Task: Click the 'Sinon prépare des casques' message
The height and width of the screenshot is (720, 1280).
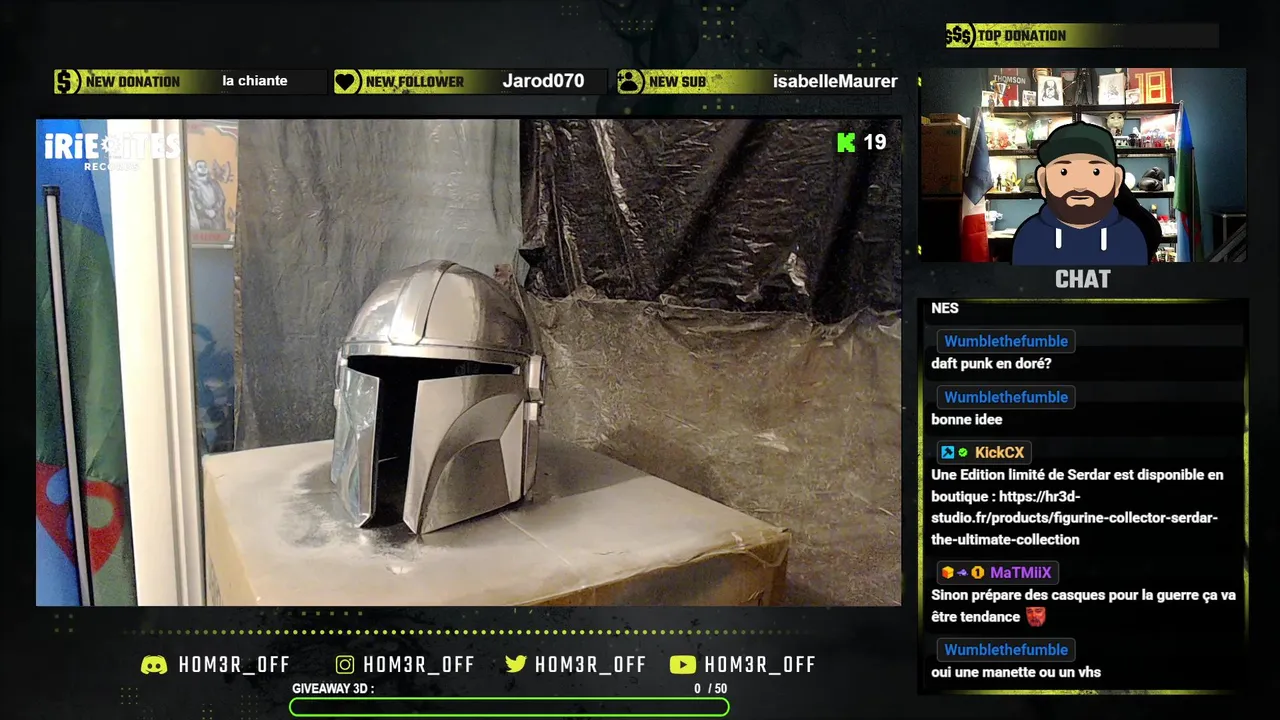Action: [x=1083, y=606]
